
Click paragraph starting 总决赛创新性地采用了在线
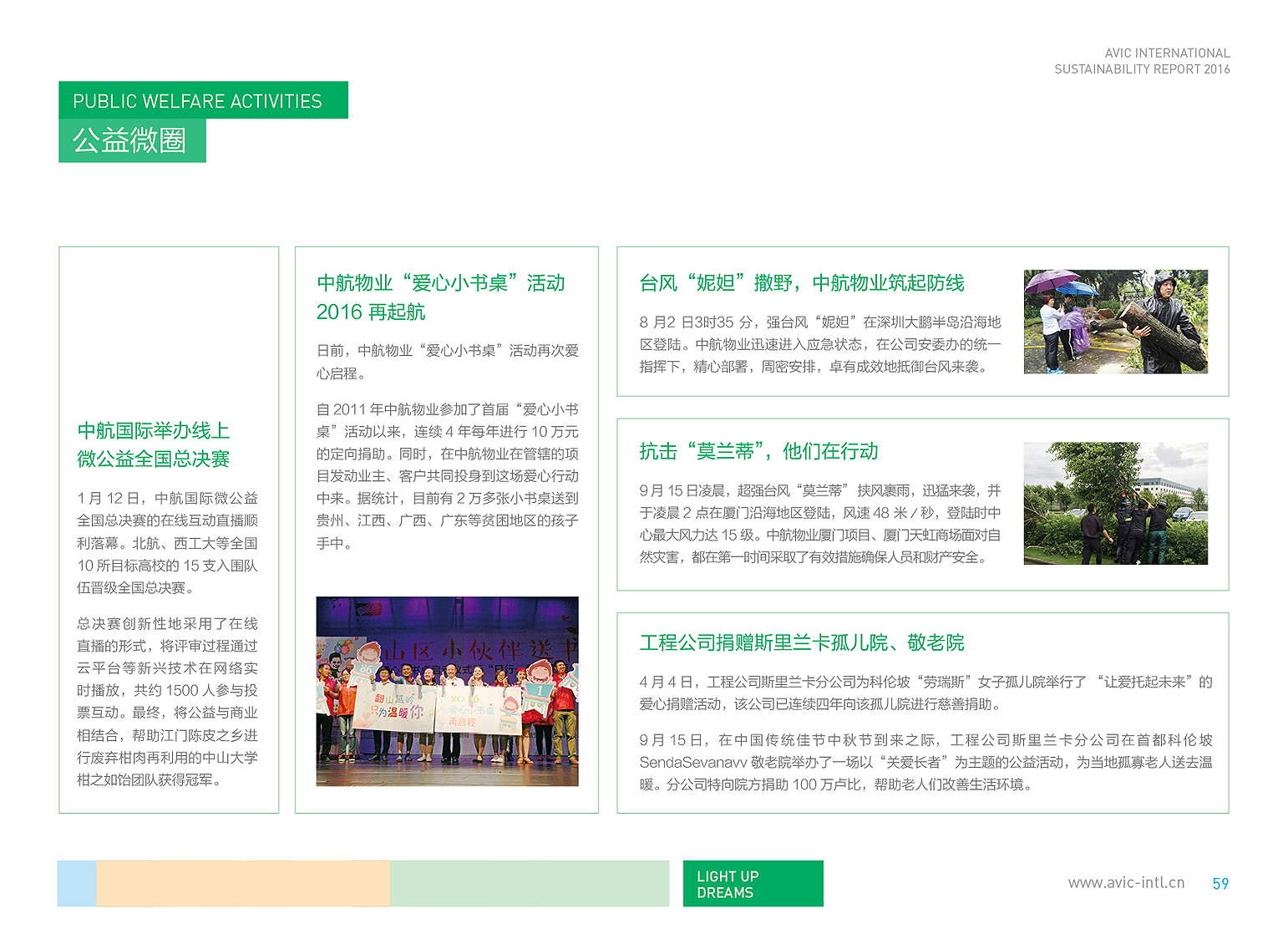coord(168,702)
